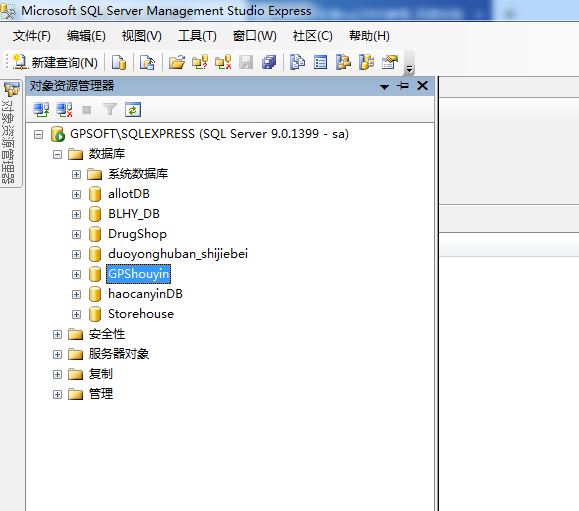Click the Properties window icon in toolbar
Screen dimensions: 579x511
coord(390,62)
